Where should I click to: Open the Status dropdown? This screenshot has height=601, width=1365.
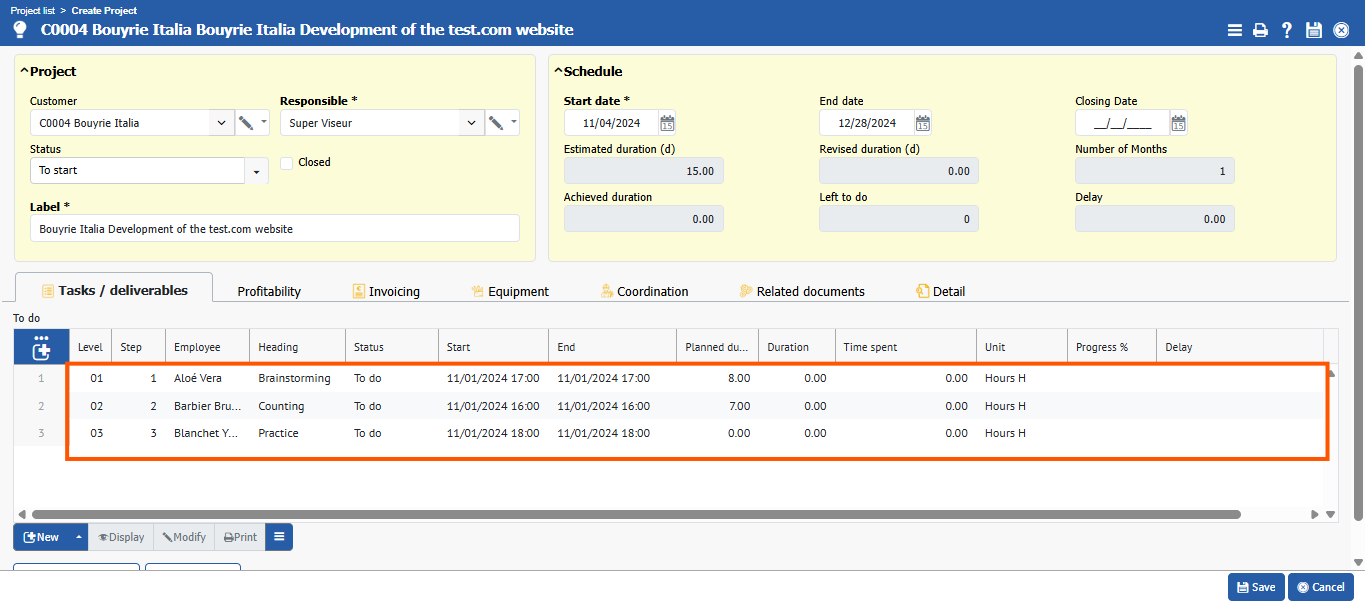(257, 171)
